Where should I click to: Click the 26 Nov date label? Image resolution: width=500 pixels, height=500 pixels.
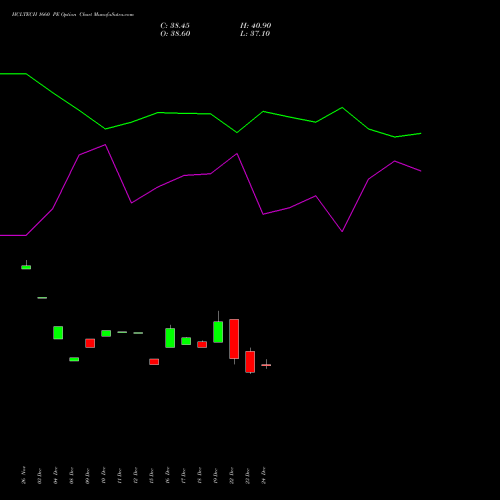[24, 475]
